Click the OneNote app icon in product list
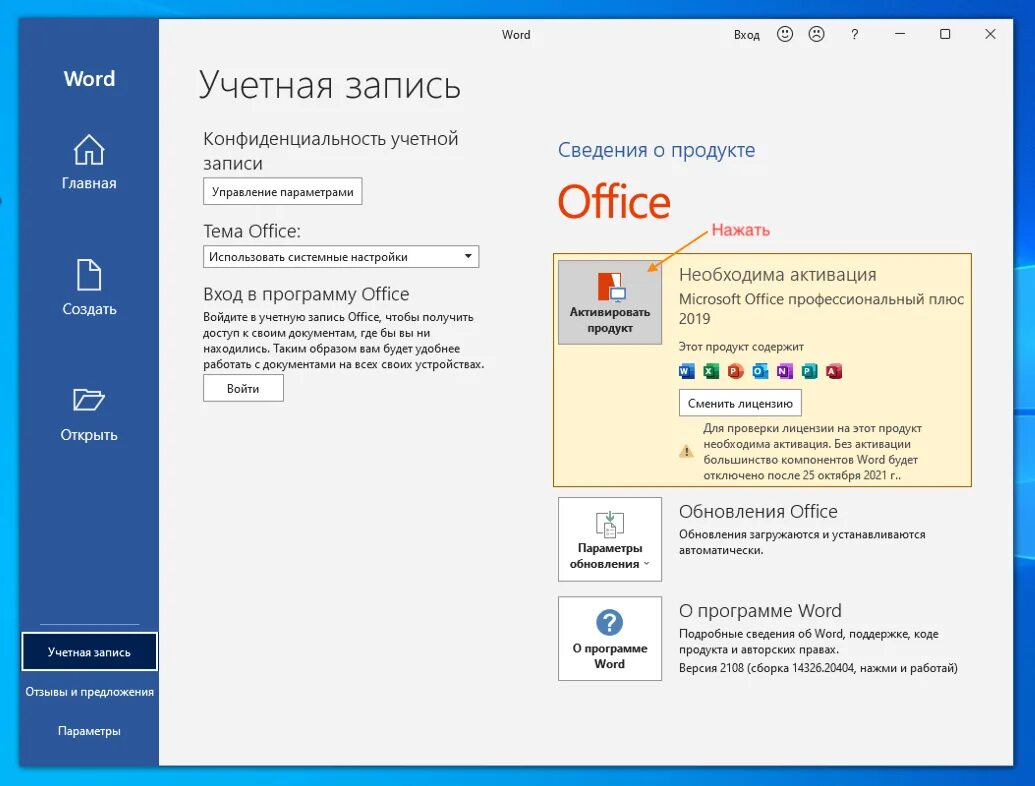 784,371
